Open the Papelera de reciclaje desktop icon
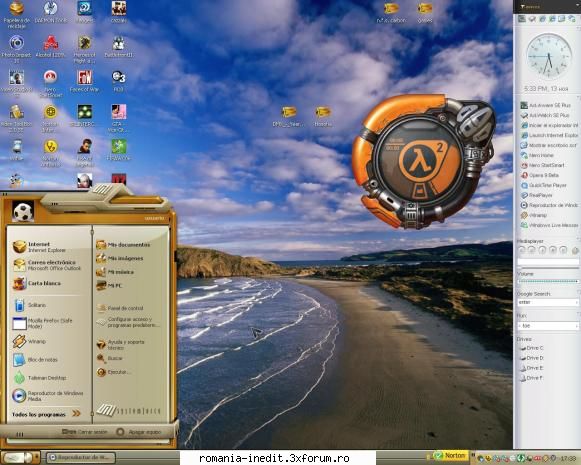 (x=16, y=14)
